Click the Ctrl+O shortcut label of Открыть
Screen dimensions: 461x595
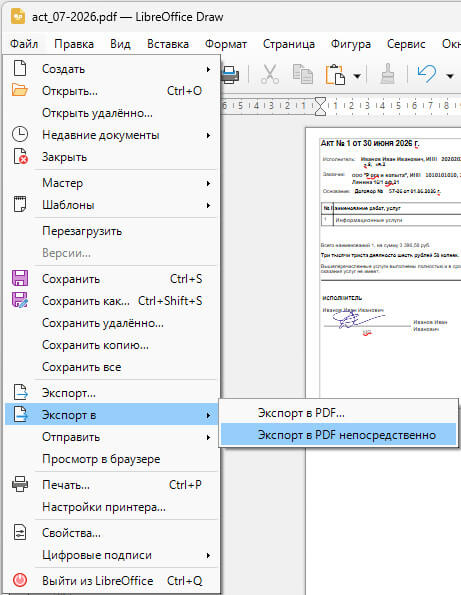tap(184, 91)
